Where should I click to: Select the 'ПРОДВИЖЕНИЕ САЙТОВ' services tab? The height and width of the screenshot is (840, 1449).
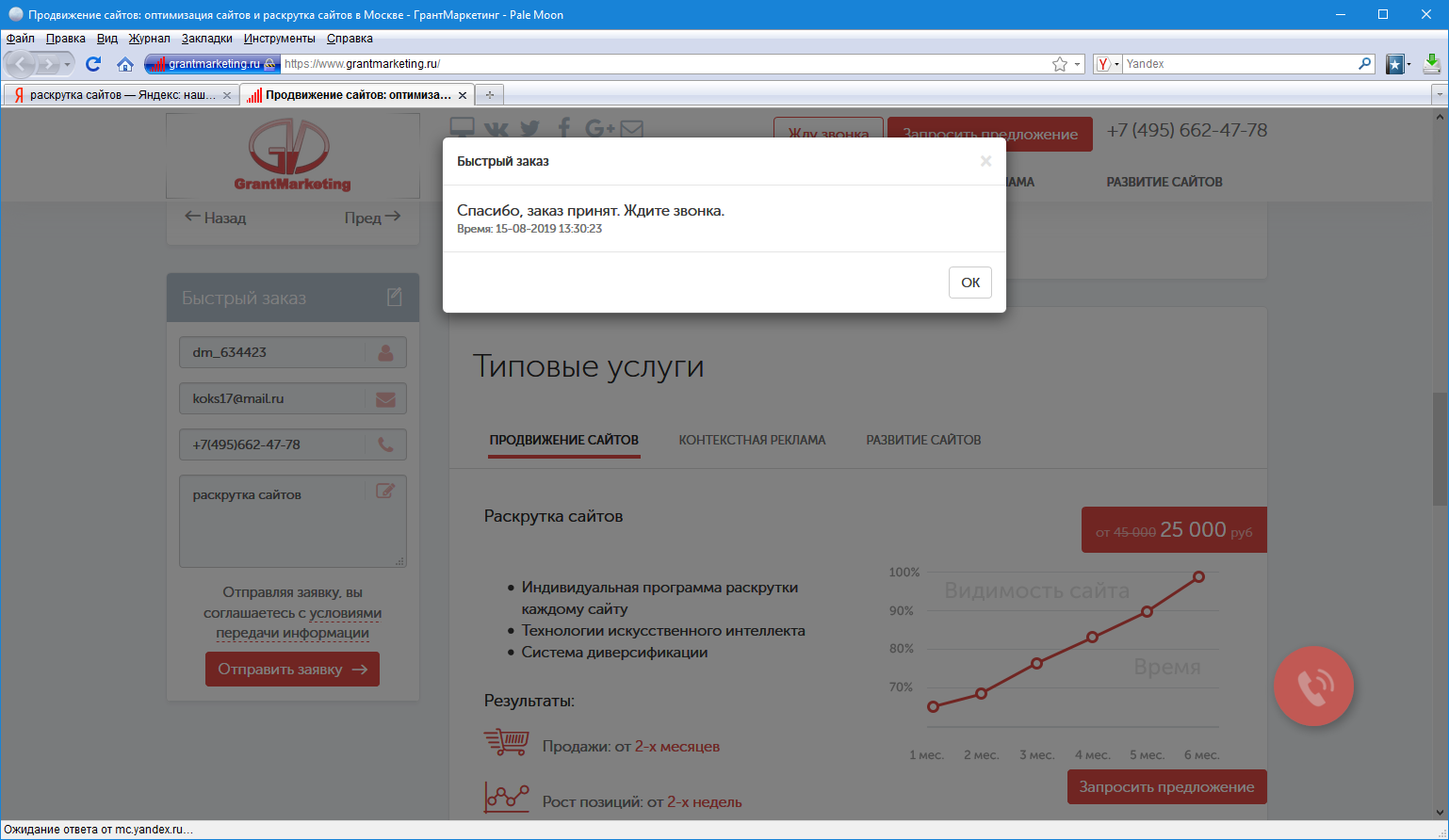(x=564, y=440)
